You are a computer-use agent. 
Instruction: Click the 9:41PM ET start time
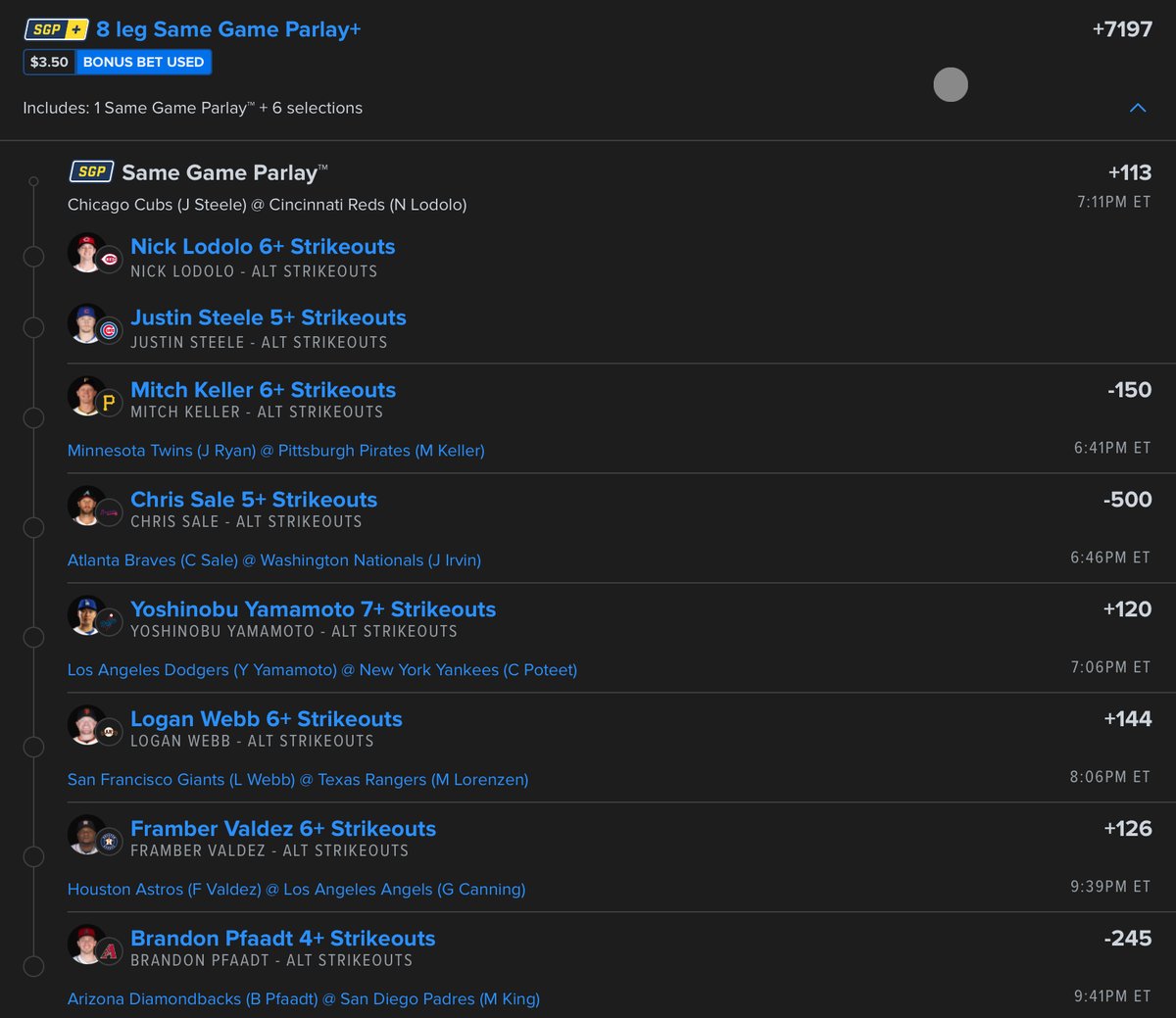(x=1112, y=996)
